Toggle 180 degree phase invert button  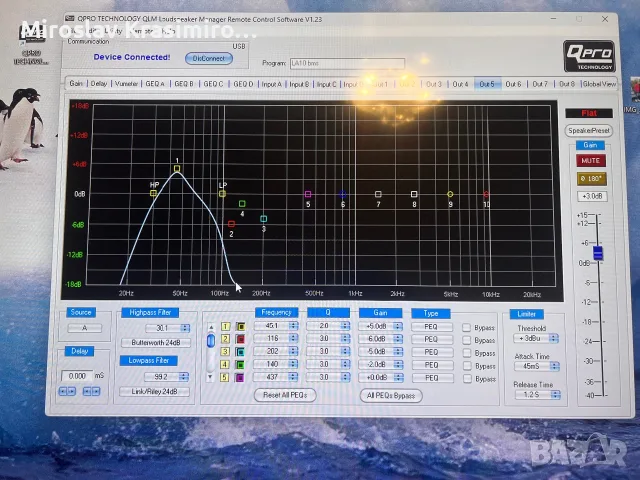pos(591,179)
